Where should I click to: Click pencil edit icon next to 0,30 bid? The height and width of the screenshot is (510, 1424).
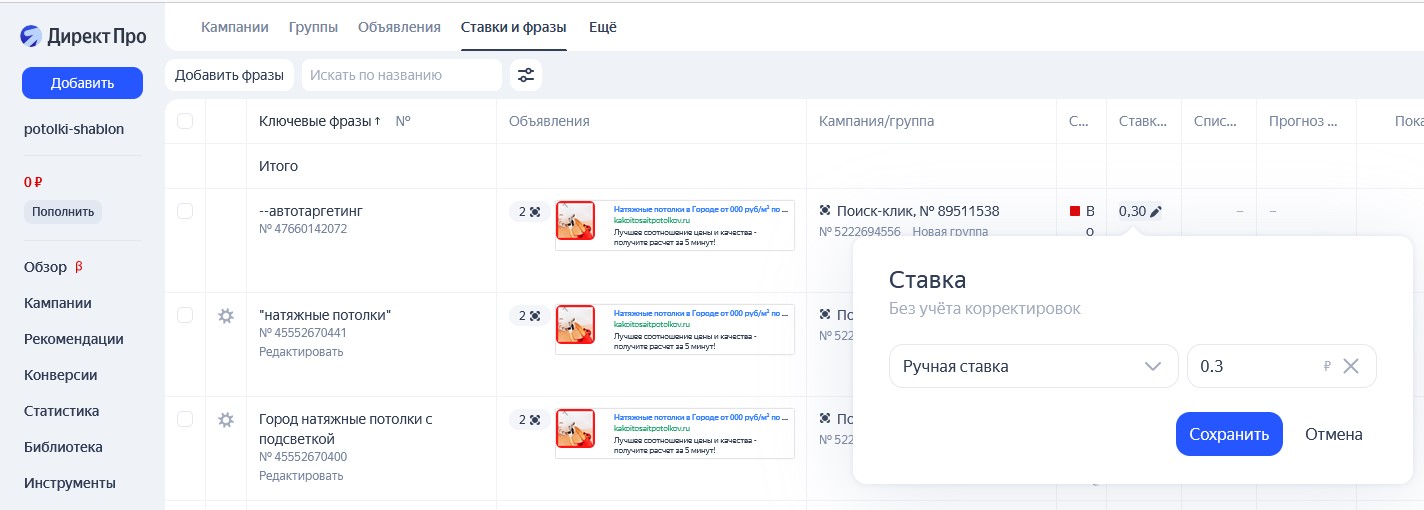pyautogui.click(x=1156, y=211)
